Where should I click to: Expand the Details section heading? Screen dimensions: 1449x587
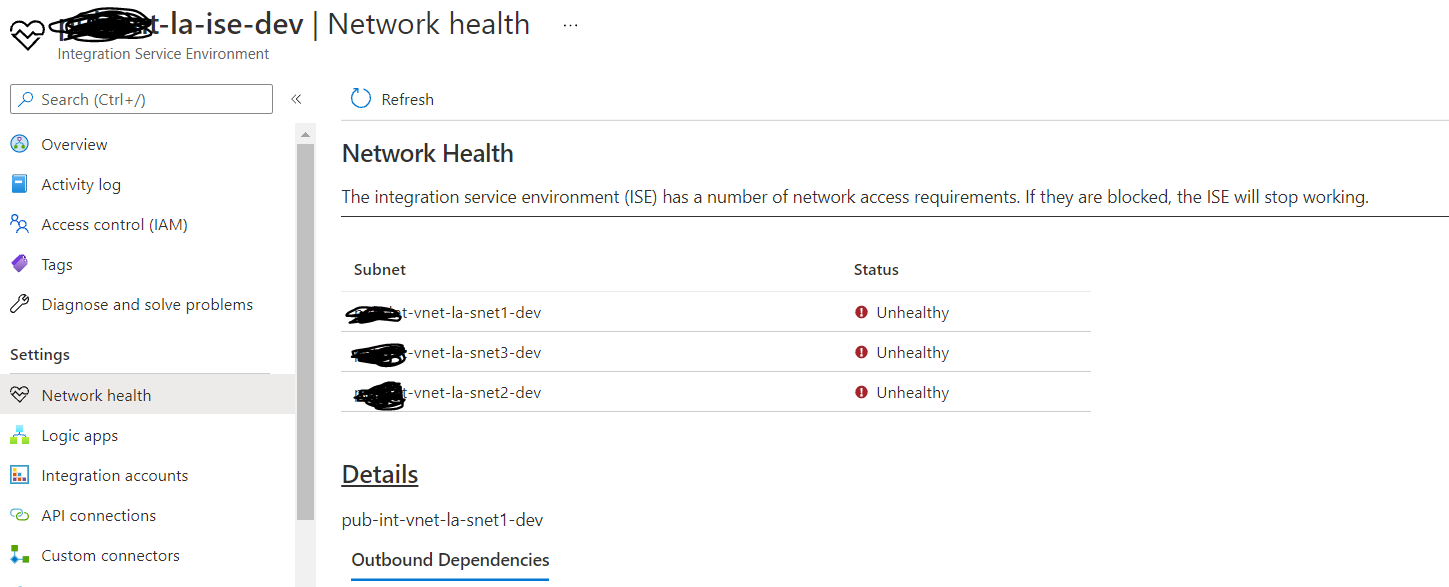[379, 473]
